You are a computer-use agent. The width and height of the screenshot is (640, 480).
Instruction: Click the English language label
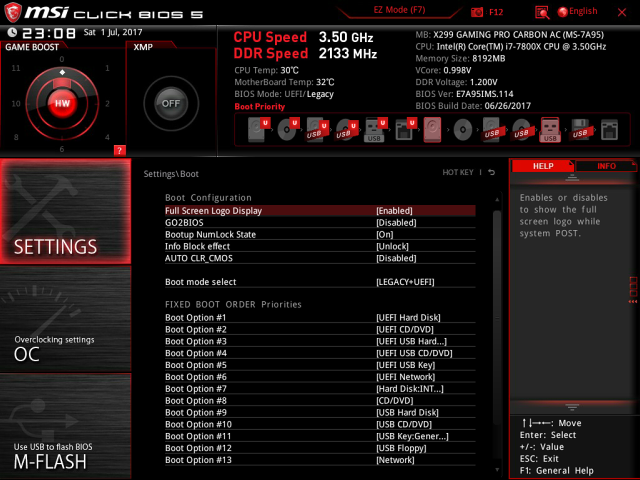point(583,11)
